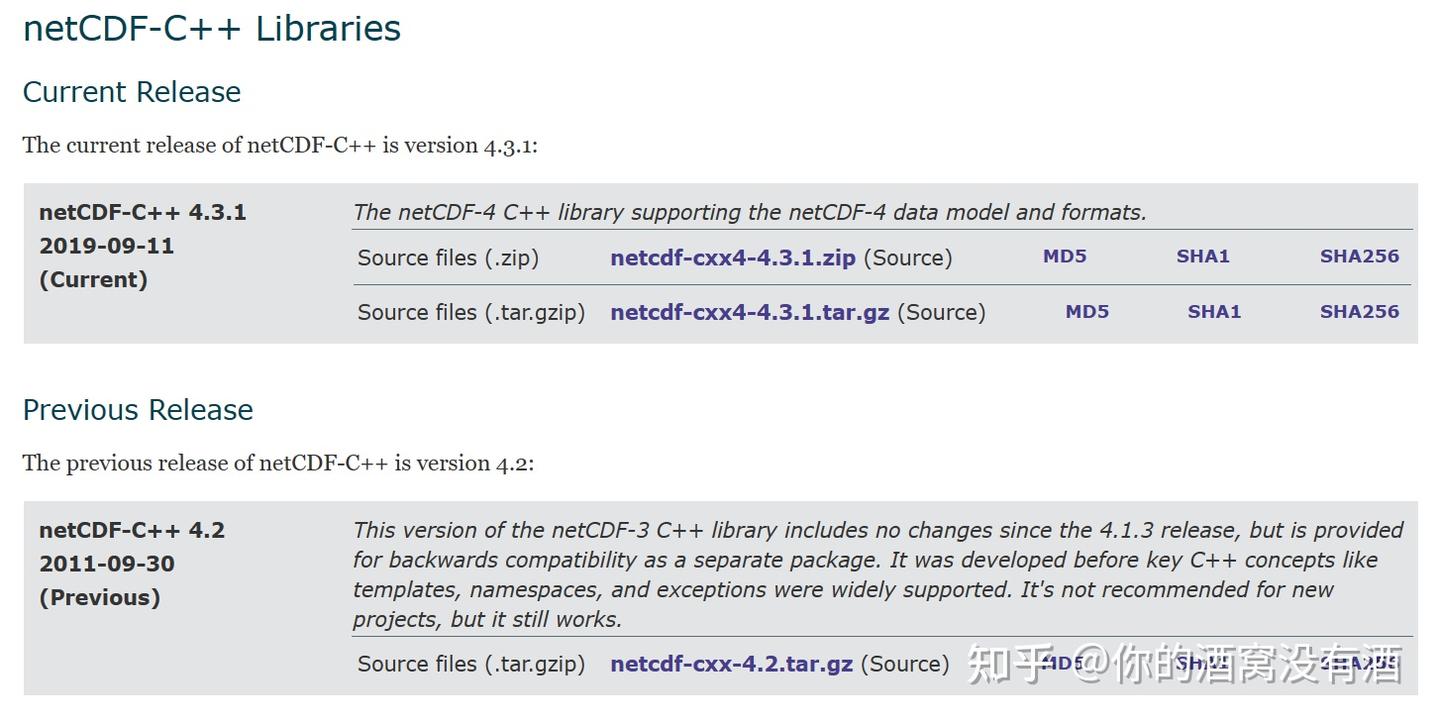Open MD5 checksum for the 4.3.1 tar.gz
Screen dimensions: 1440x724
[1086, 311]
